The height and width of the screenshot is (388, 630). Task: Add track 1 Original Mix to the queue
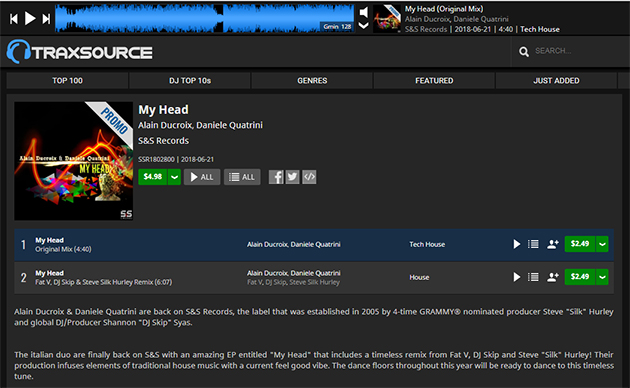point(533,244)
